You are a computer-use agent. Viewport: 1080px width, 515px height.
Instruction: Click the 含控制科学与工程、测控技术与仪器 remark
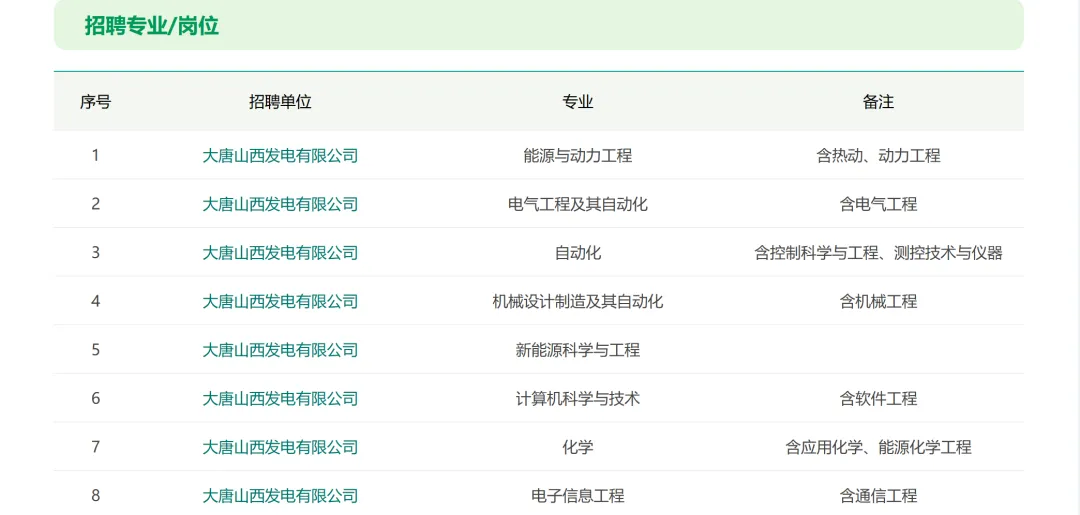[x=878, y=253]
